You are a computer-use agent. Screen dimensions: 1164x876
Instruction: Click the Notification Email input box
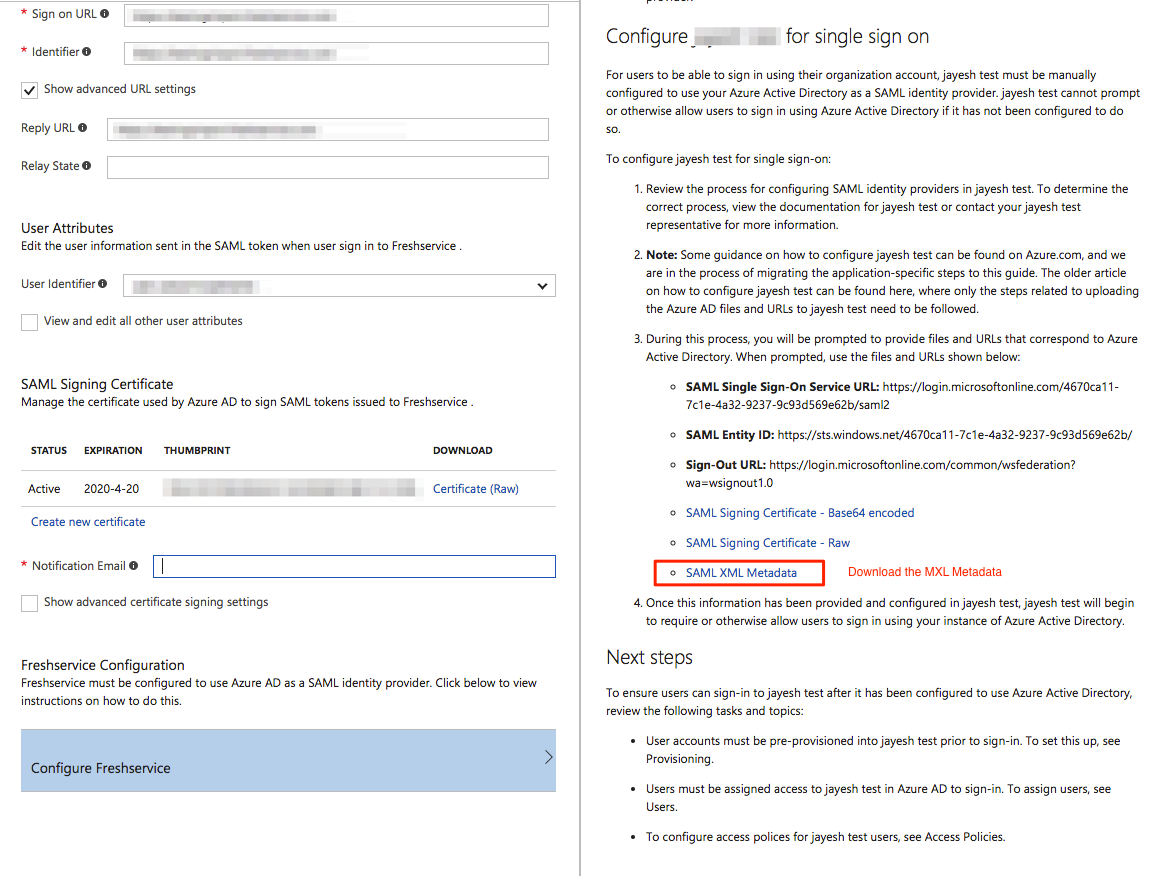(354, 566)
